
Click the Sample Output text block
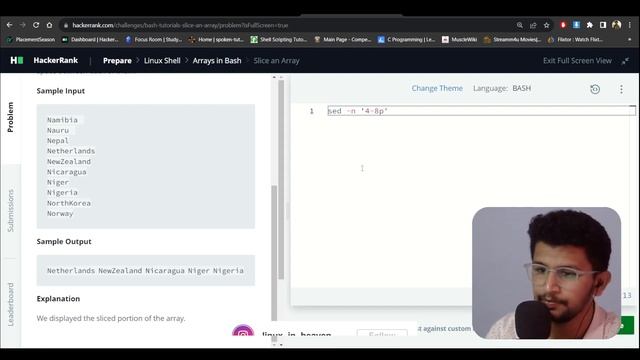coord(146,270)
